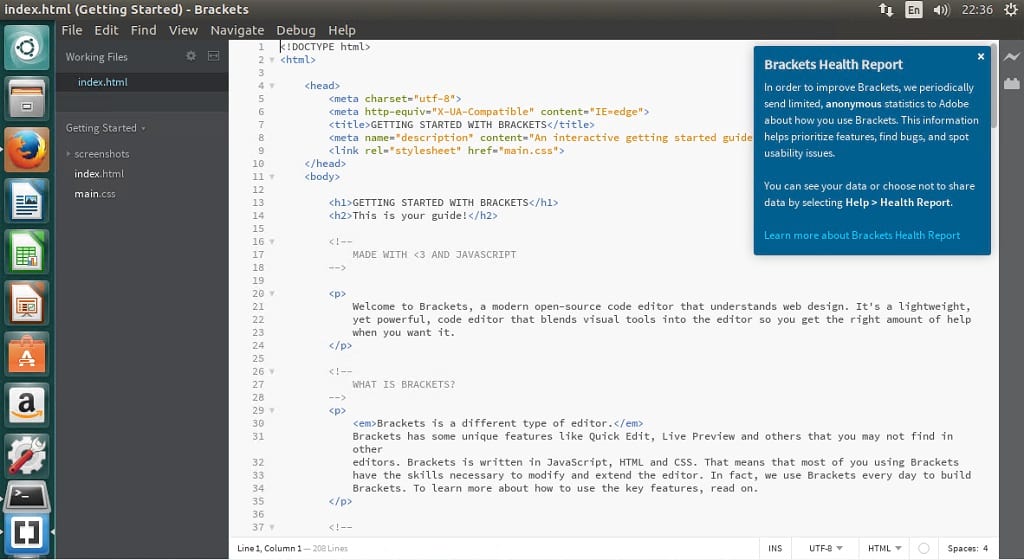1024x560 pixels.
Task: Open sound volume indicator
Action: tap(941, 10)
